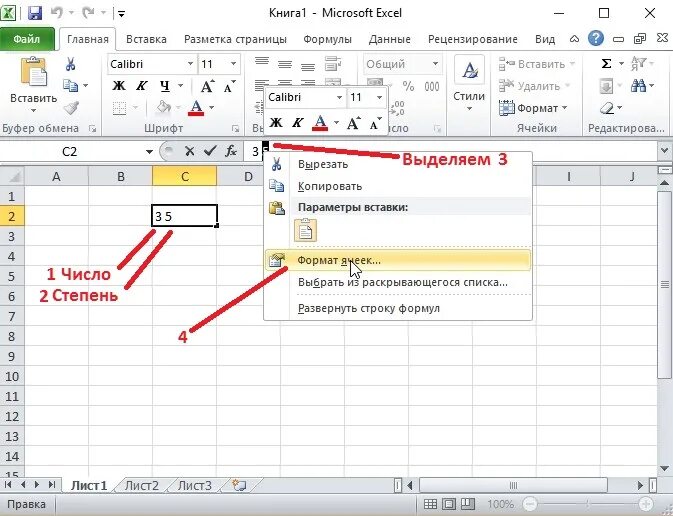The width and height of the screenshot is (673, 516).
Task: Toggle italic К in the mini toolbar
Action: pyautogui.click(x=297, y=123)
